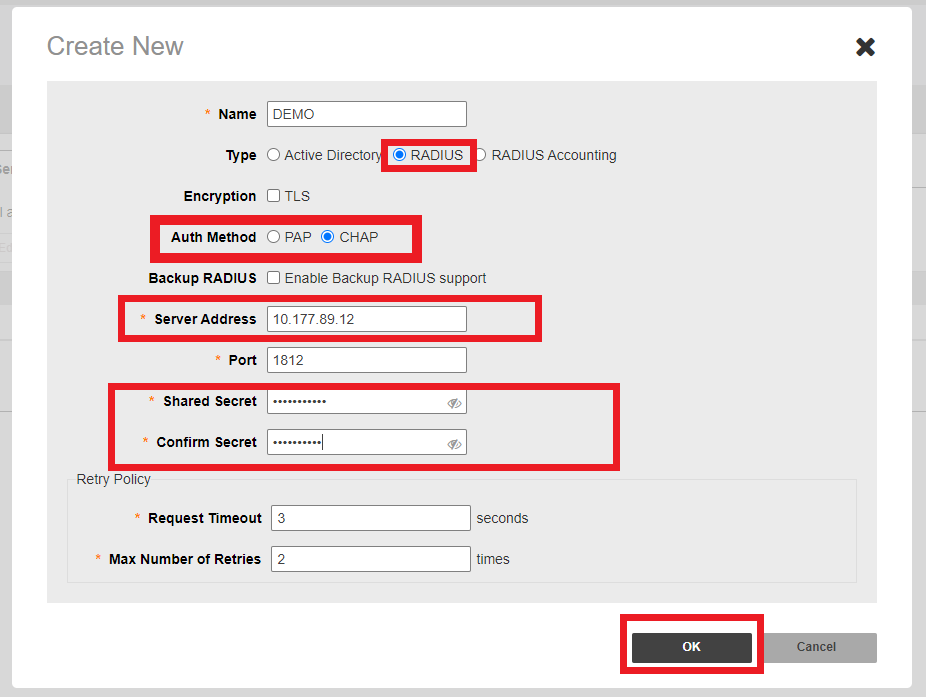Viewport: 926px width, 697px height.
Task: Reveal the Shared Secret password
Action: [454, 403]
